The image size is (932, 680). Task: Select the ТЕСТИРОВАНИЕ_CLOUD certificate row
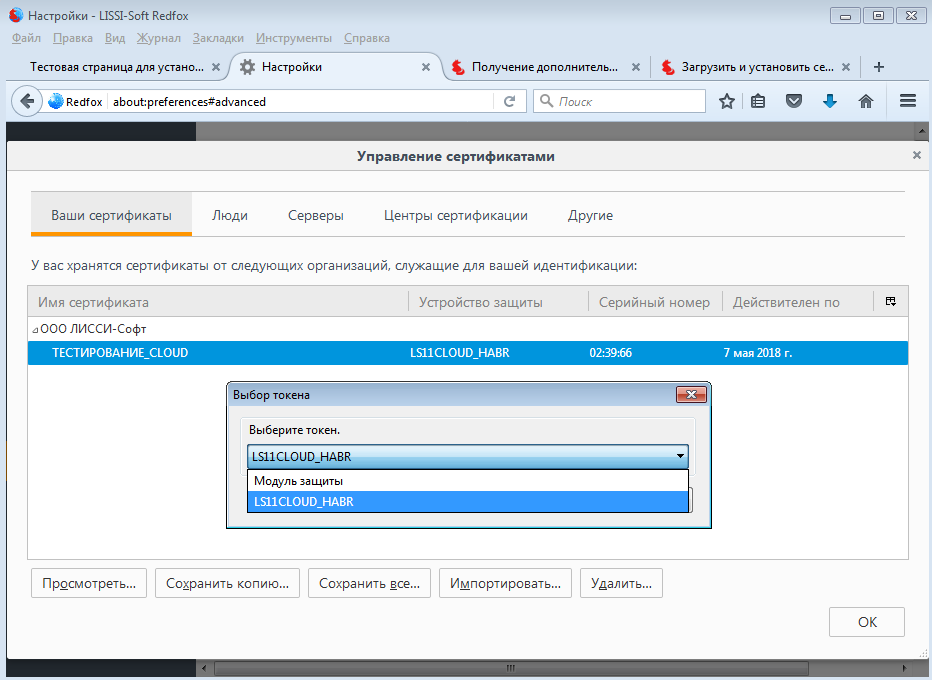coord(468,352)
